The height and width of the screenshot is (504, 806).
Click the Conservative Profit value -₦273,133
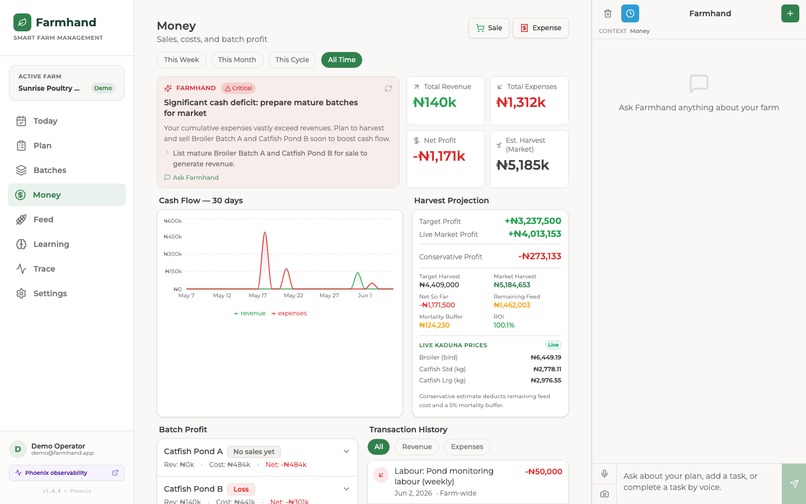pos(540,257)
